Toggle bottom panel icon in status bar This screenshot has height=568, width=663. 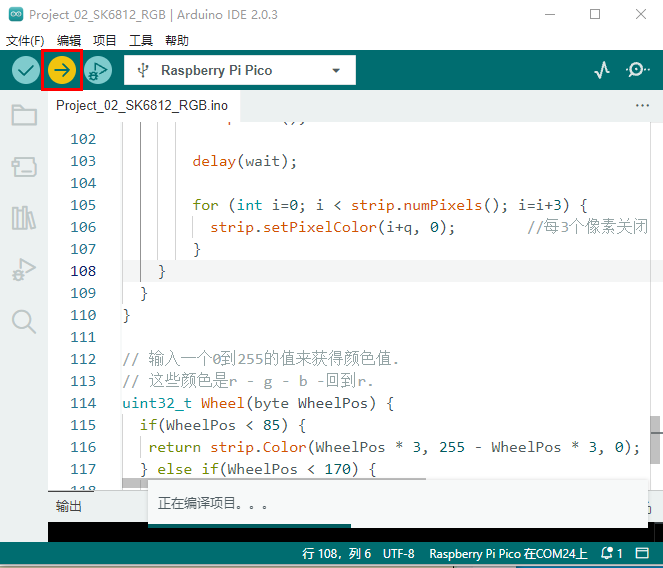click(x=642, y=553)
